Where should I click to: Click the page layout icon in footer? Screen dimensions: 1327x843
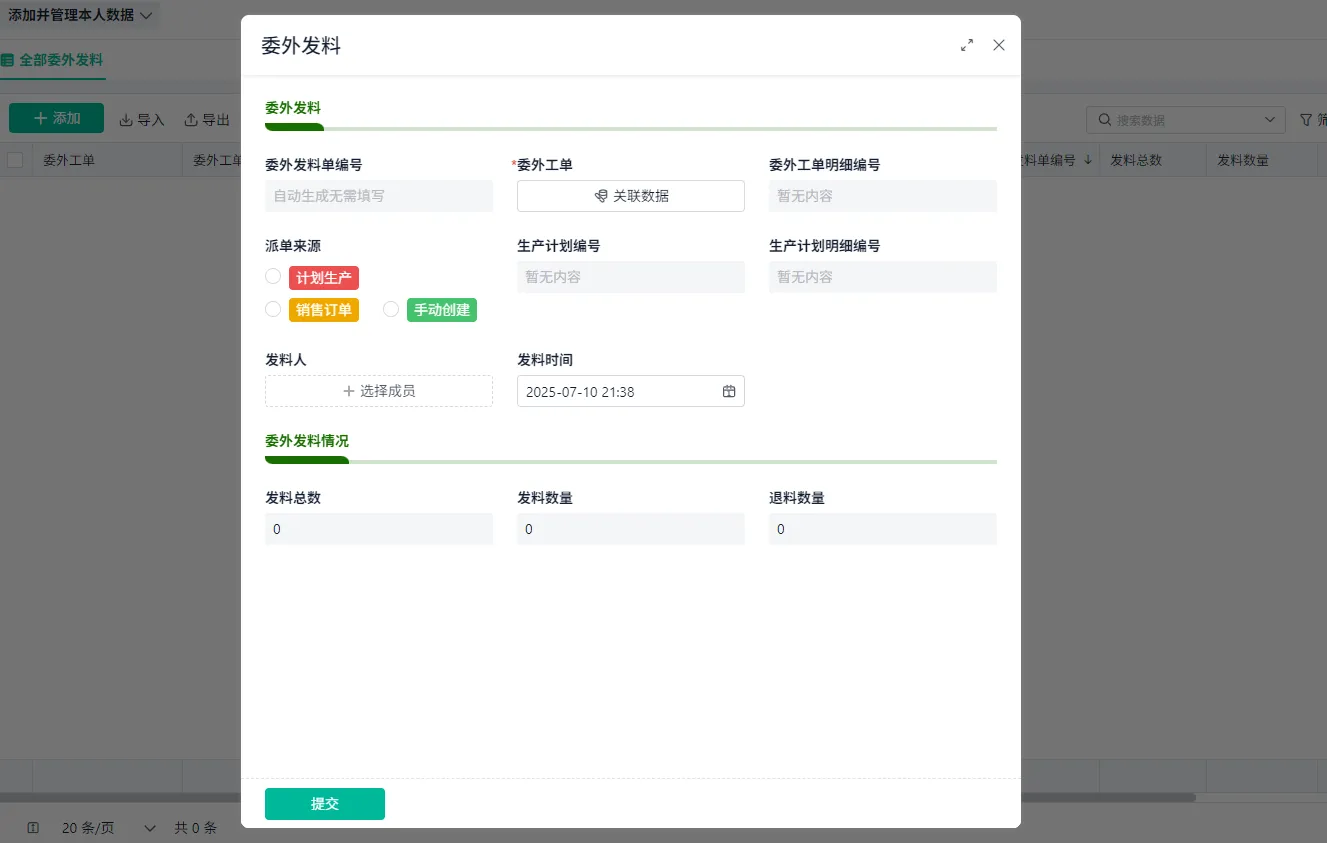point(33,828)
